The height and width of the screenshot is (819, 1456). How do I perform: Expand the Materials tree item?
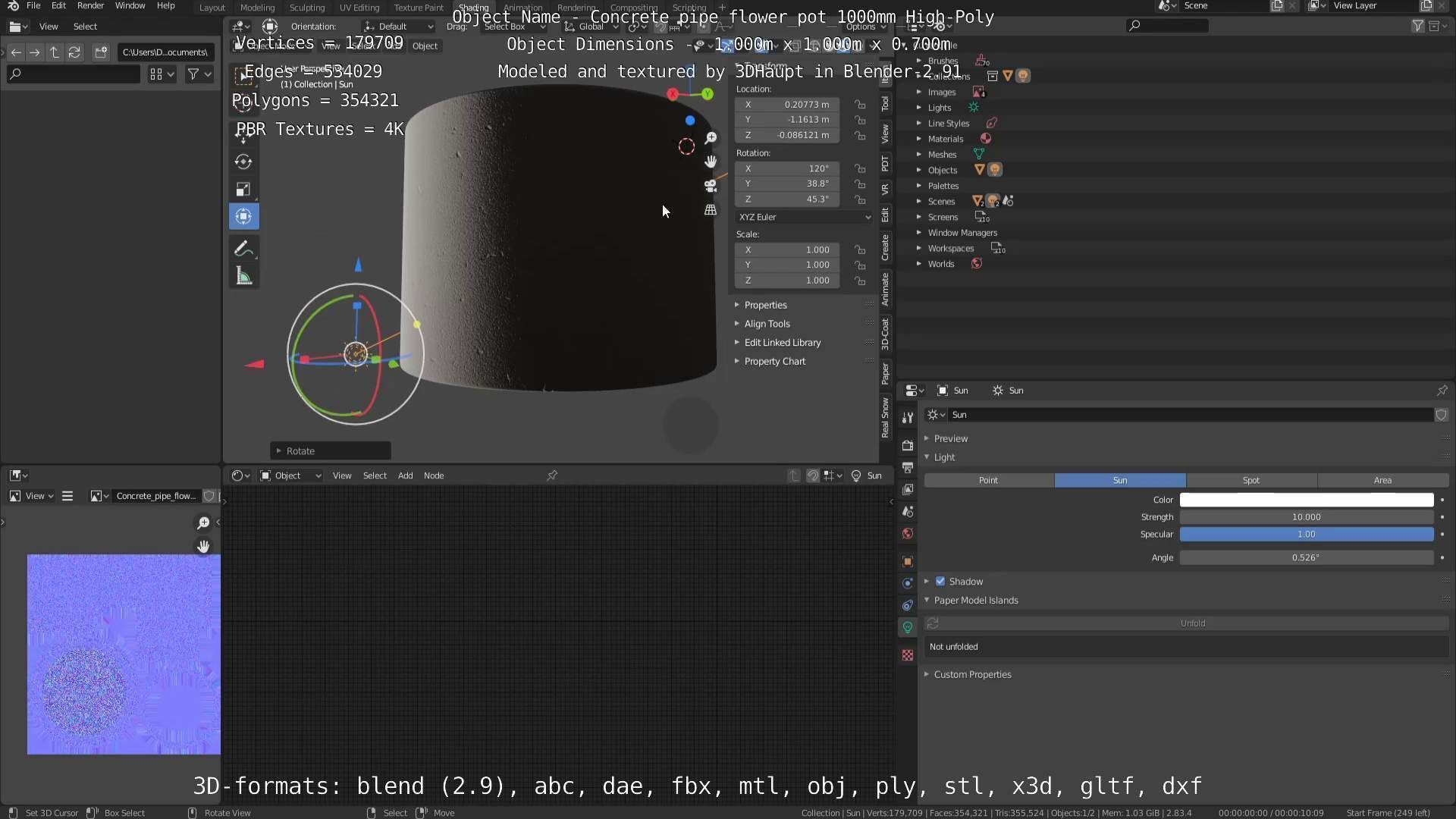pos(945,139)
